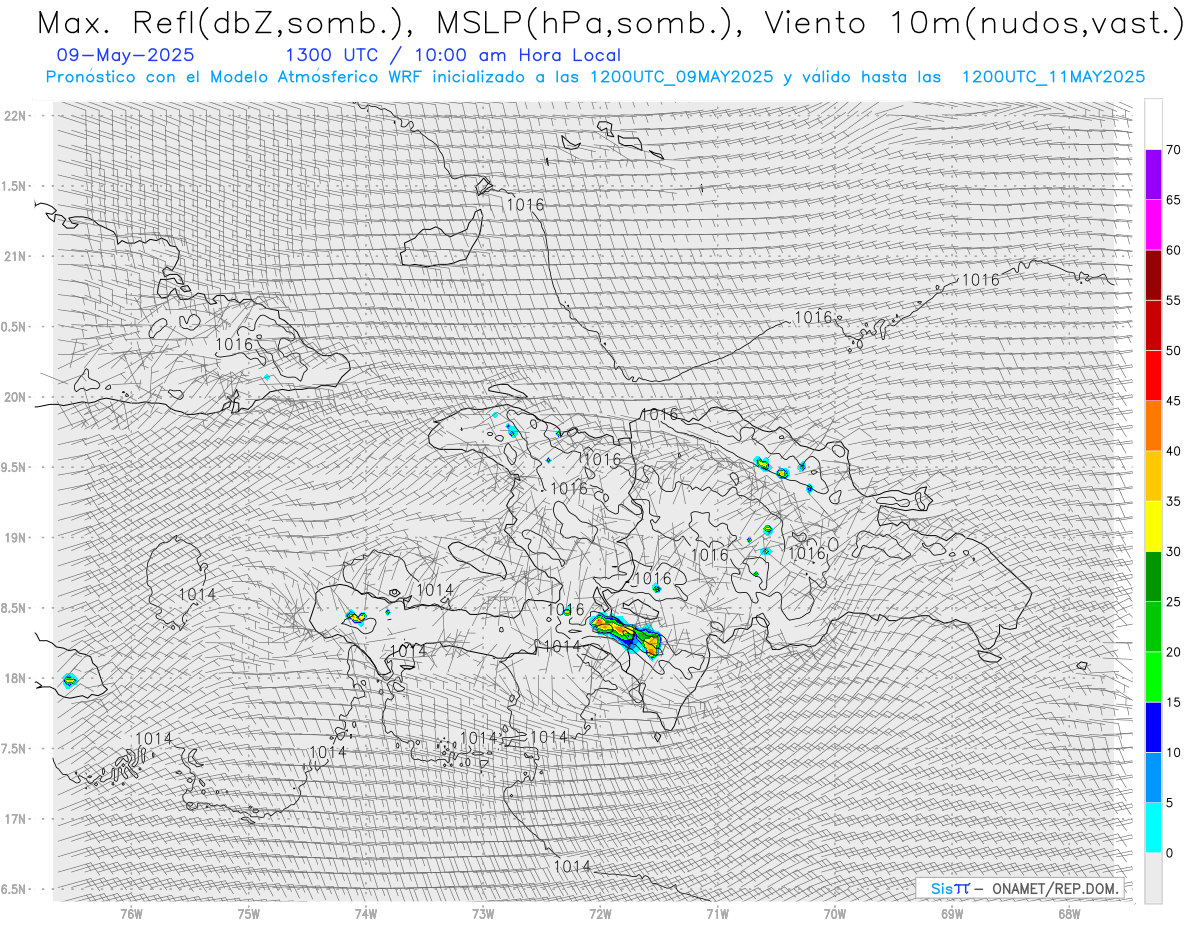Click the colorbar label 20
1200x927 pixels.
tap(1173, 652)
